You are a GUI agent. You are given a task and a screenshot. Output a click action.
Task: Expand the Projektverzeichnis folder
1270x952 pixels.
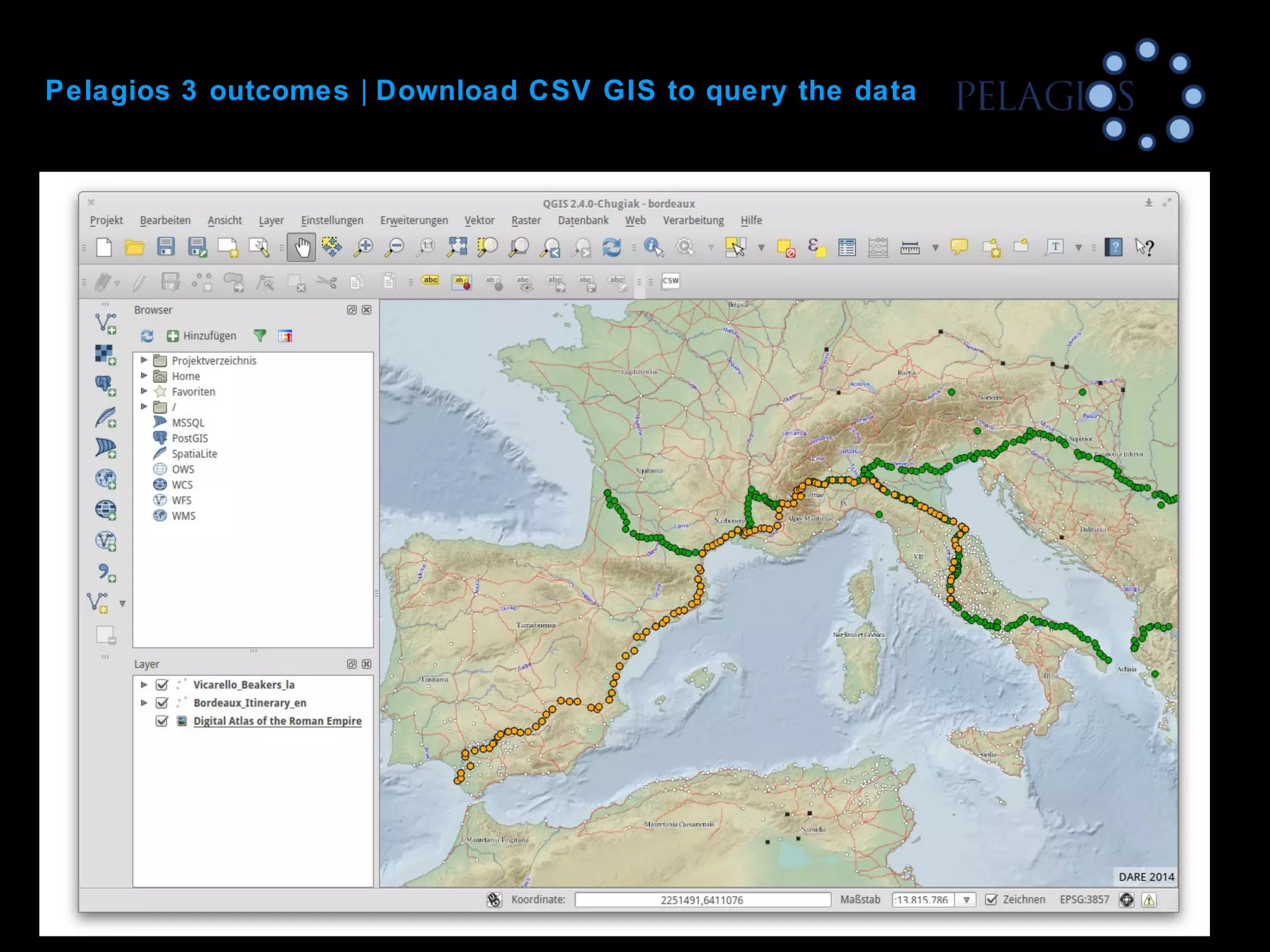pos(144,360)
